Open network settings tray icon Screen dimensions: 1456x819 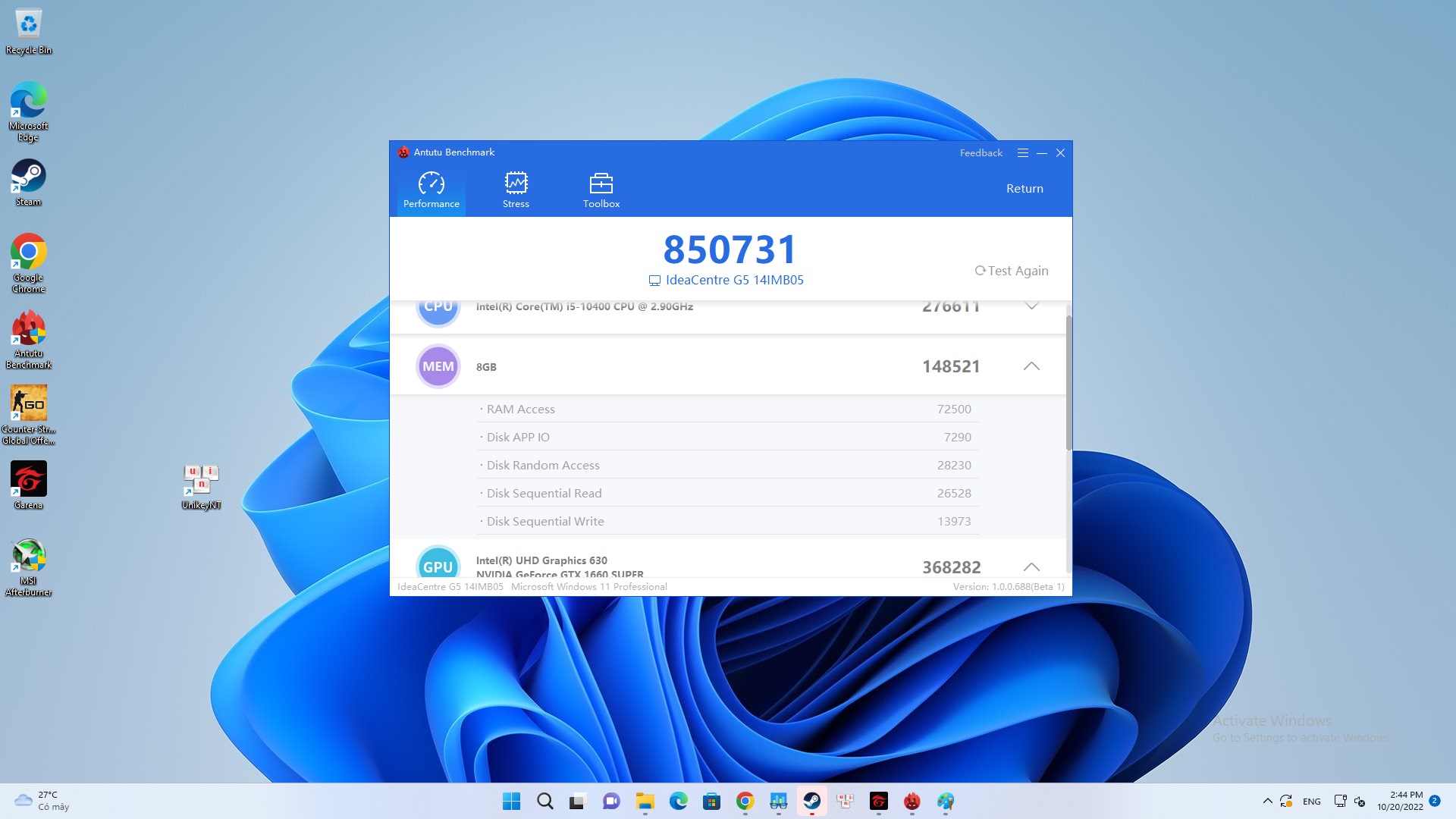point(1340,801)
